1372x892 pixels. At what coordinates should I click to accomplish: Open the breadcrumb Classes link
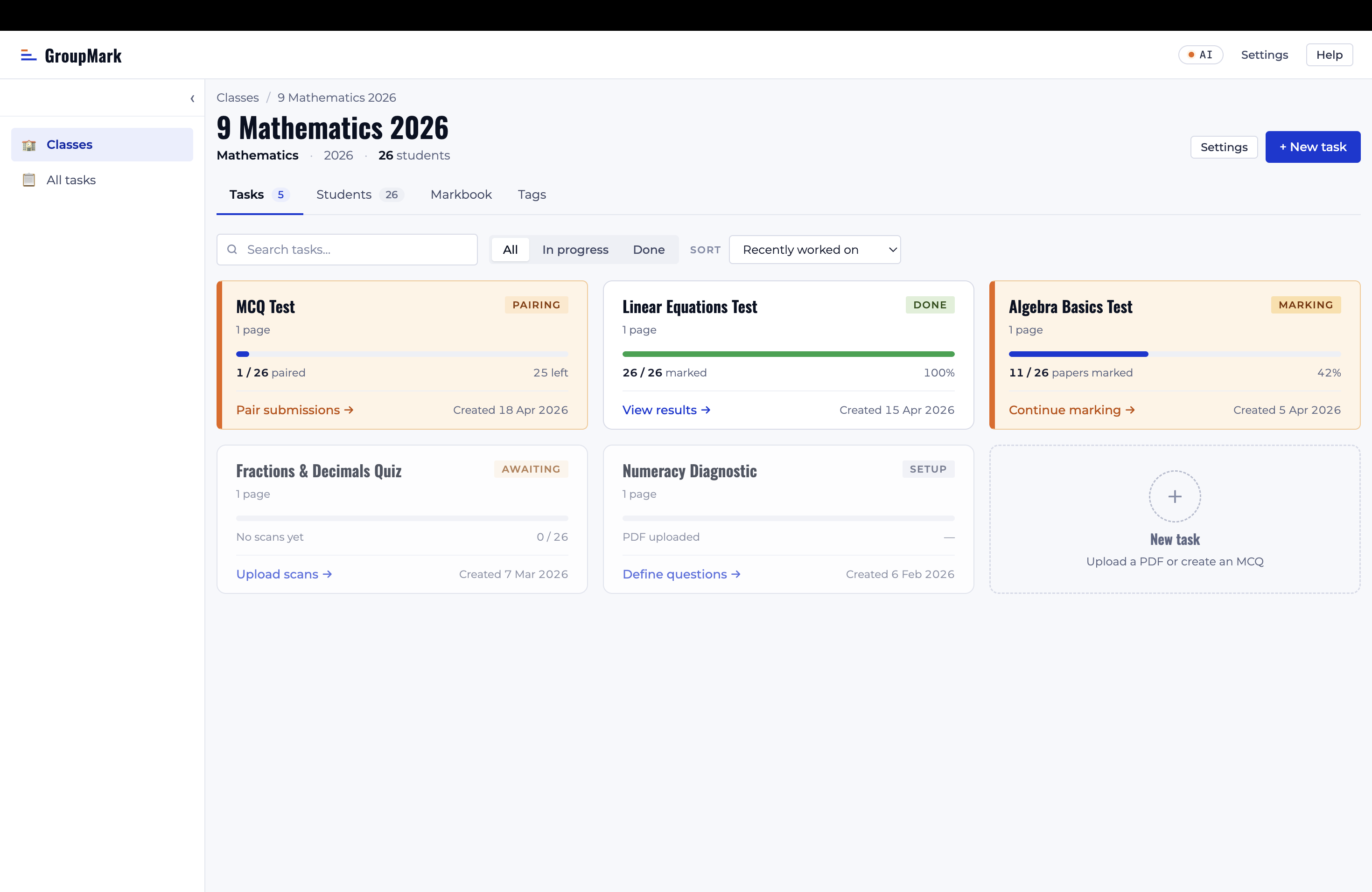pyautogui.click(x=238, y=98)
